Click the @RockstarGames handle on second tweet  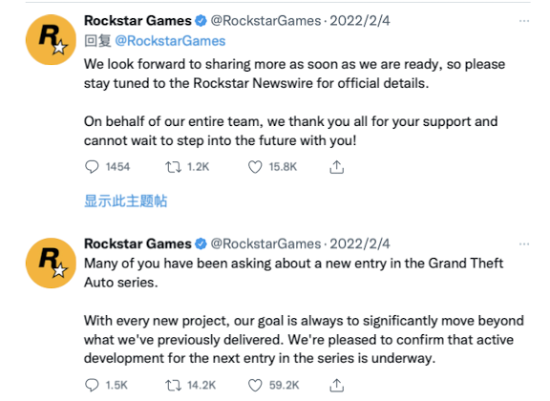click(266, 244)
